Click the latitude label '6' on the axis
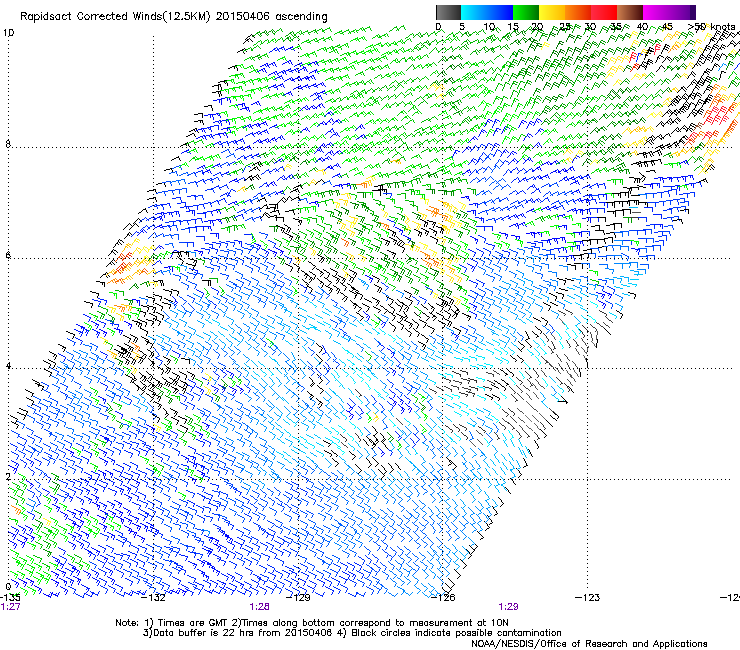Viewport: 740px width, 650px height. 8,255
